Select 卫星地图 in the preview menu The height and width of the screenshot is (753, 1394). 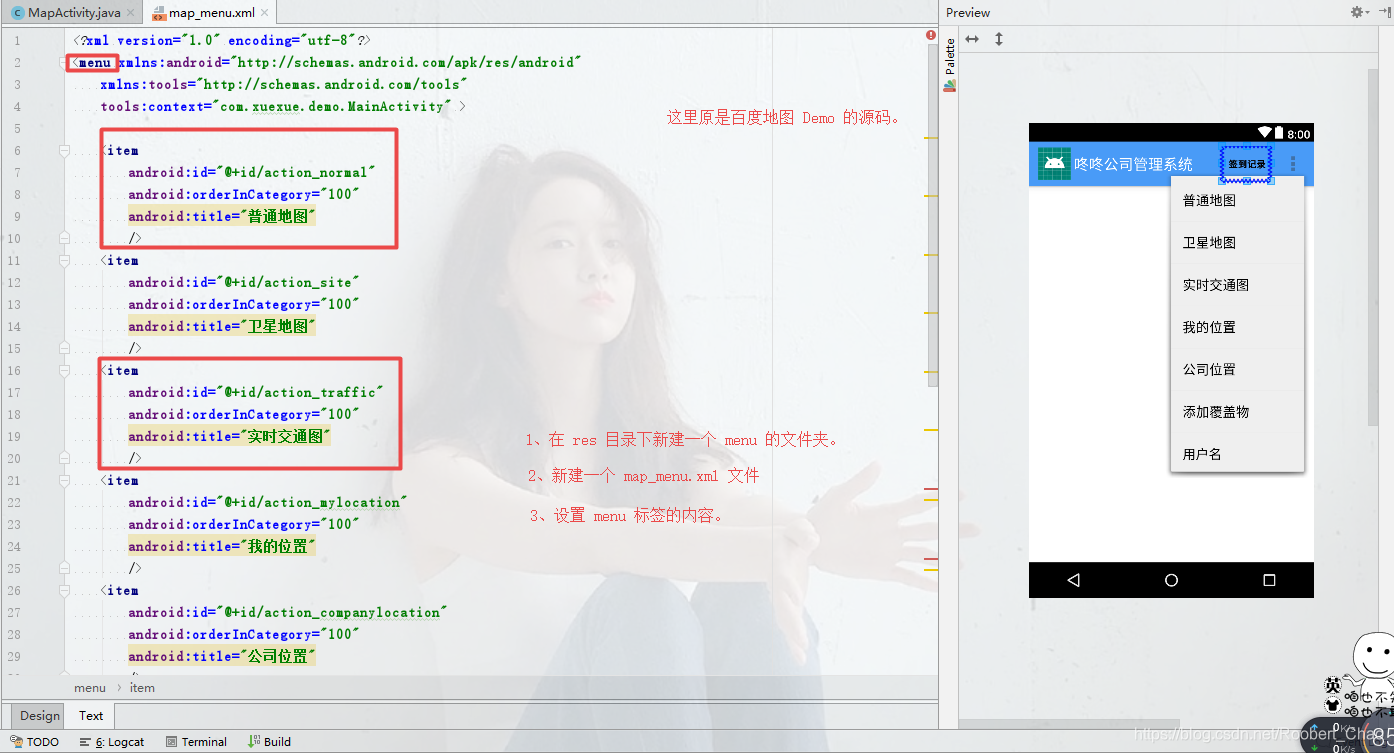coord(1210,241)
